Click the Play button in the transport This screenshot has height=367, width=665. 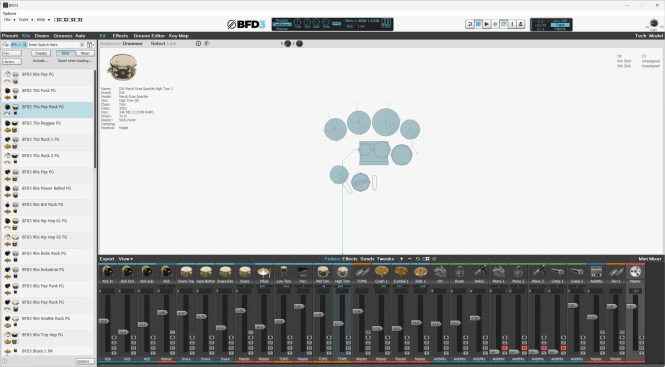[x=486, y=24]
